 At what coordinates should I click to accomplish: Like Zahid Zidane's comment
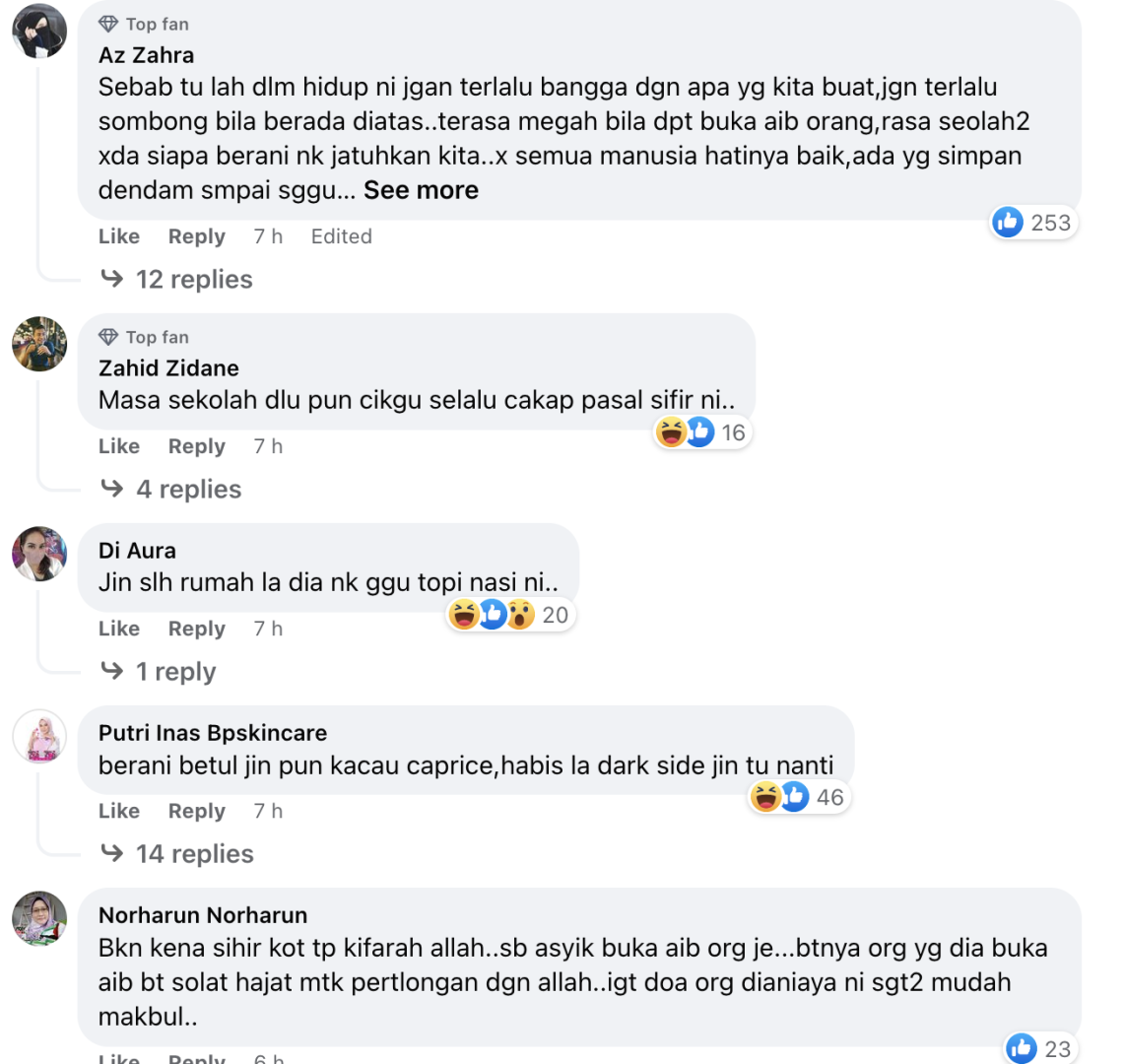click(119, 446)
